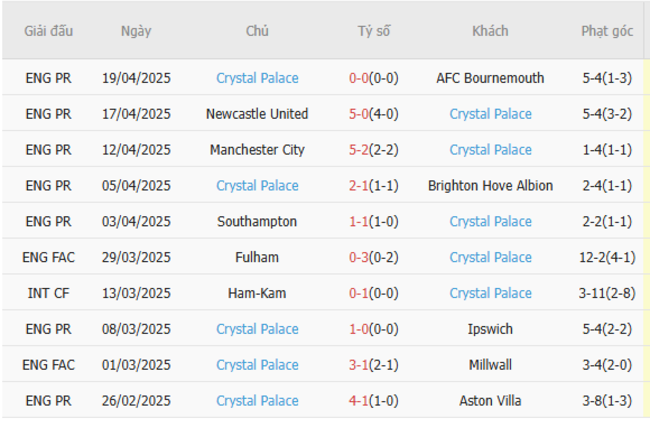Click Ham-Kam team name
Screen dimensions: 650x428
[257, 293]
